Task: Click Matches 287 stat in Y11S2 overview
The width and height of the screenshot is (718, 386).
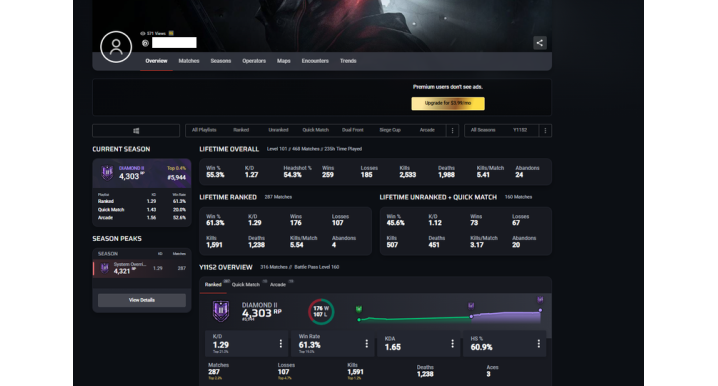Action: (214, 372)
